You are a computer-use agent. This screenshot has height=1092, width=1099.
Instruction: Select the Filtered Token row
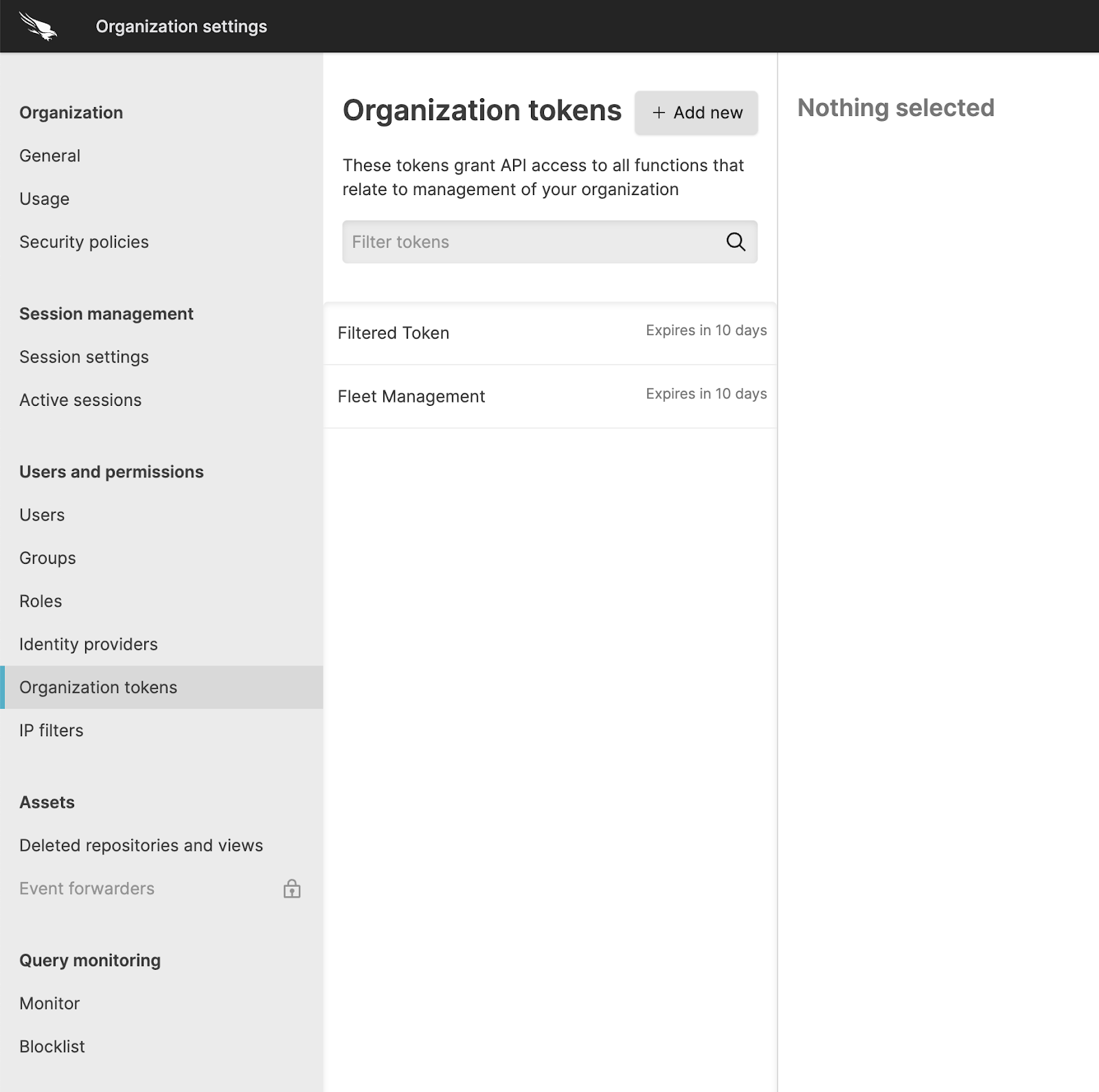[x=549, y=333]
